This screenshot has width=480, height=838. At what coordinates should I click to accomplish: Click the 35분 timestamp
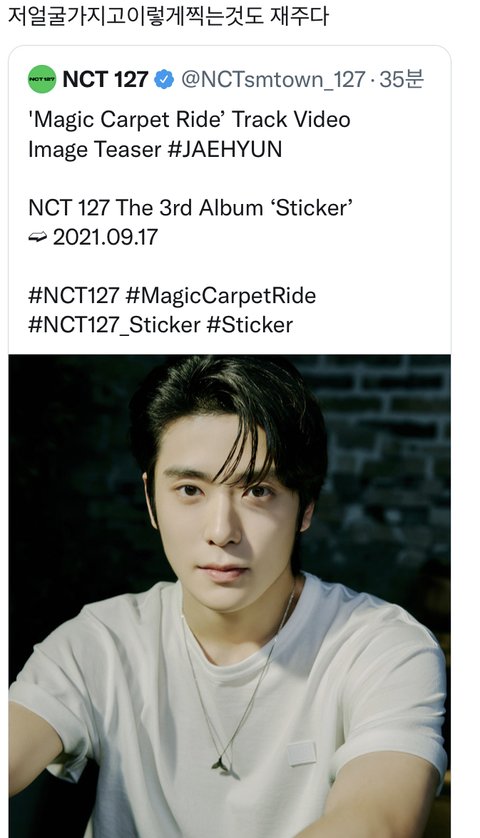pyautogui.click(x=401, y=80)
